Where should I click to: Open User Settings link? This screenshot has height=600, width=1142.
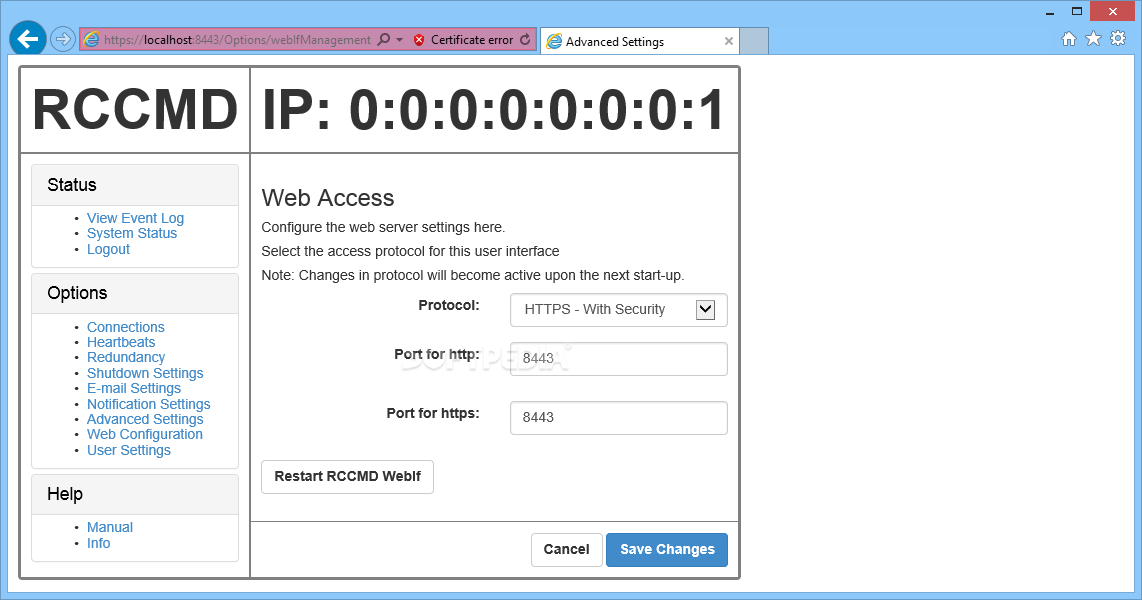coord(129,450)
